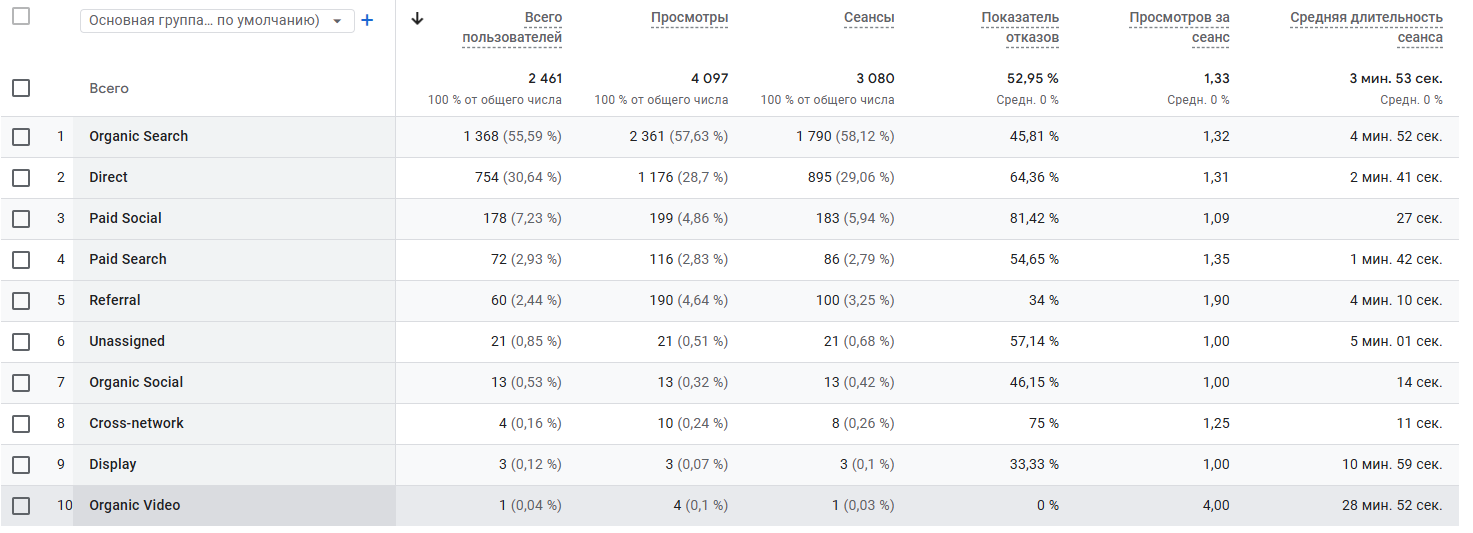Check the Organic Search row checkbox
This screenshot has height=533, width=1473.
click(21, 137)
